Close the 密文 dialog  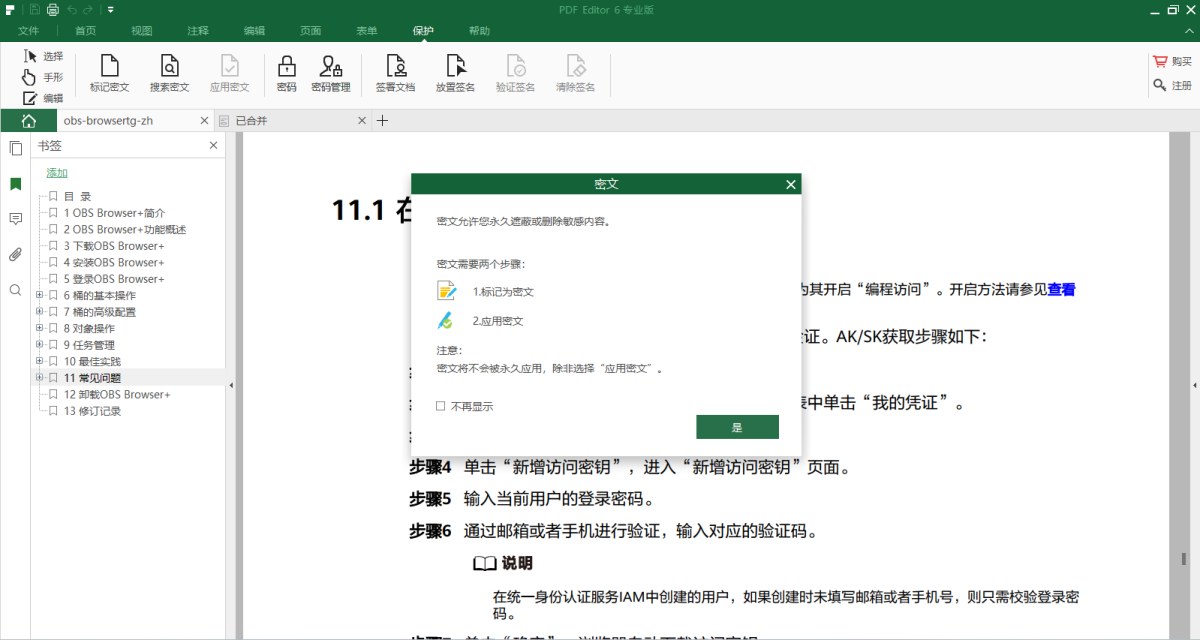[790, 185]
